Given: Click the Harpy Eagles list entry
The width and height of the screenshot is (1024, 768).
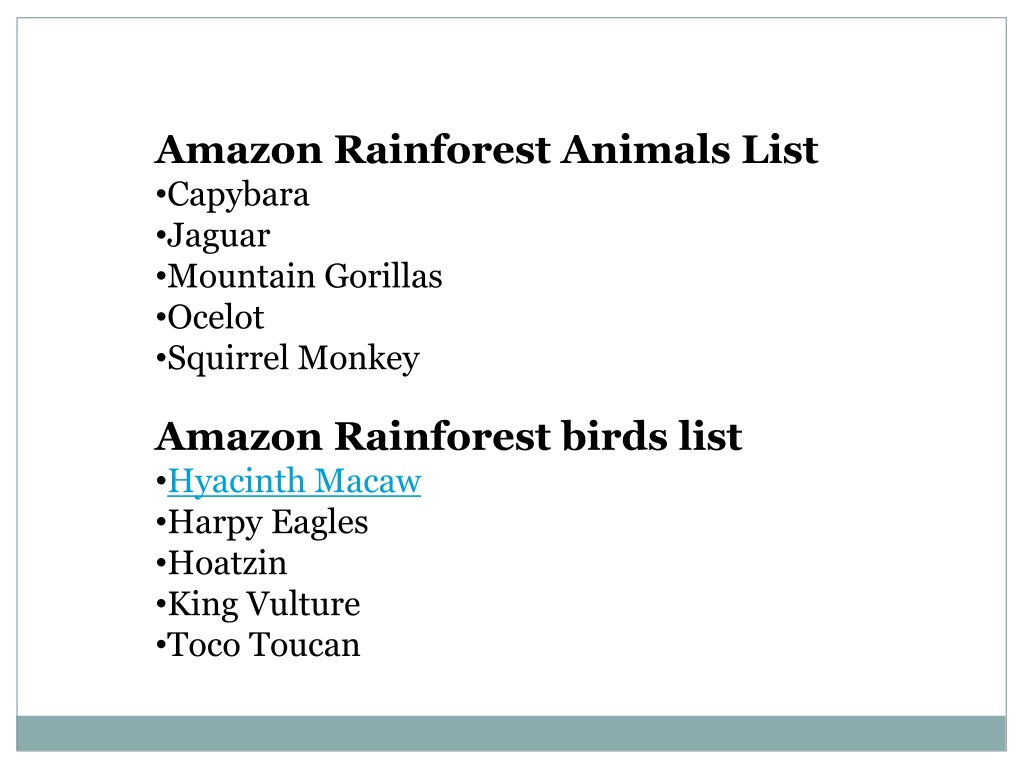Looking at the screenshot, I should point(262,523).
